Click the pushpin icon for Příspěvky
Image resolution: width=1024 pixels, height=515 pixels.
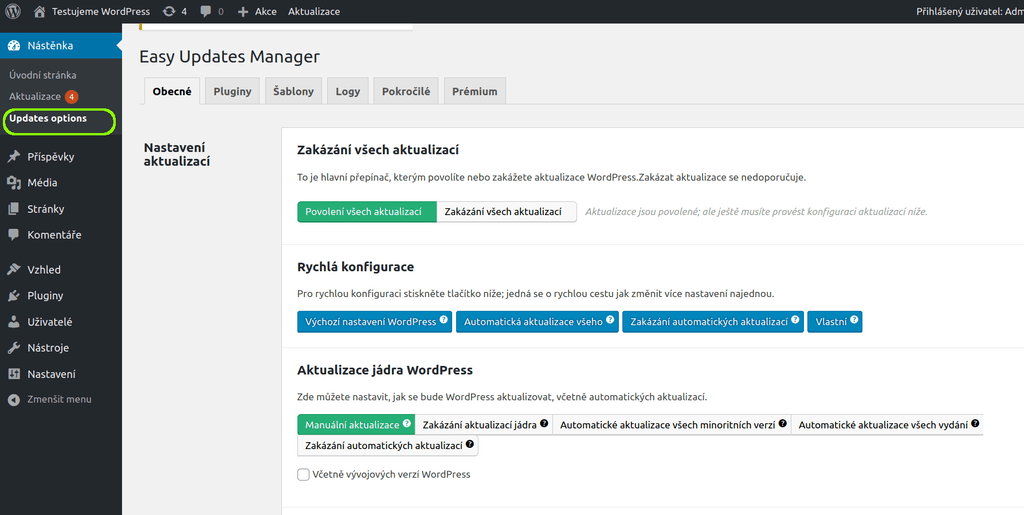tap(14, 157)
